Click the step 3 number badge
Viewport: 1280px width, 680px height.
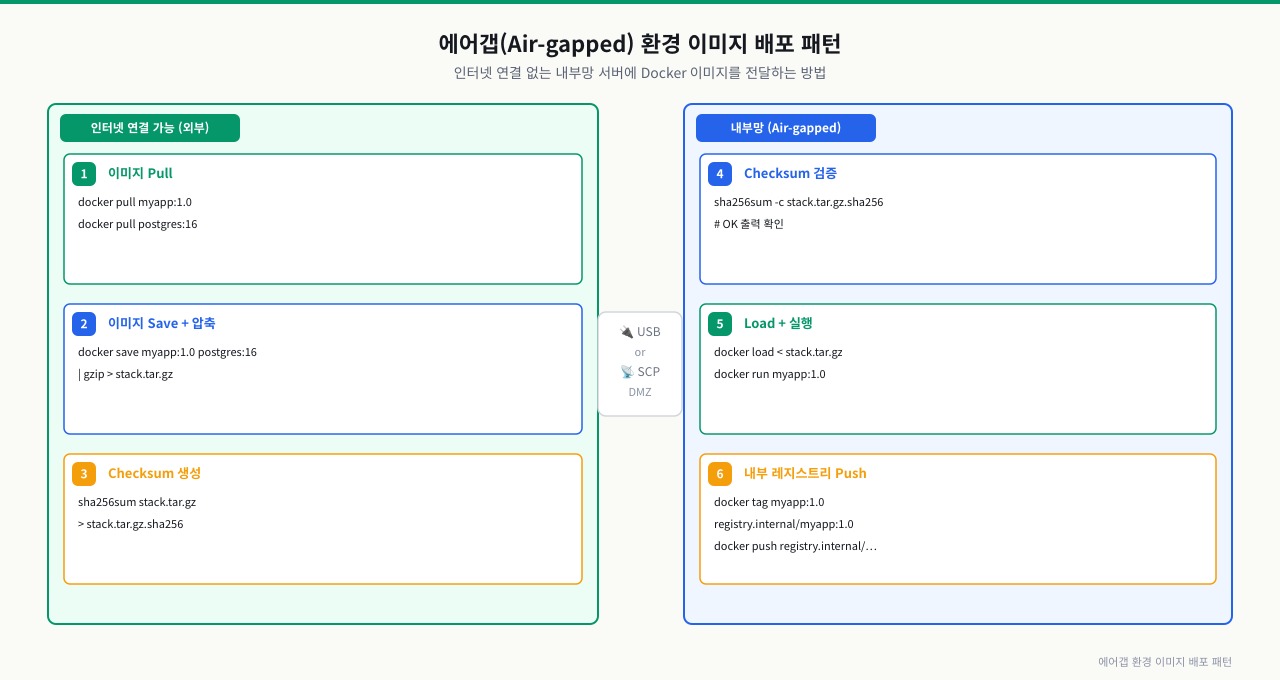coord(84,474)
